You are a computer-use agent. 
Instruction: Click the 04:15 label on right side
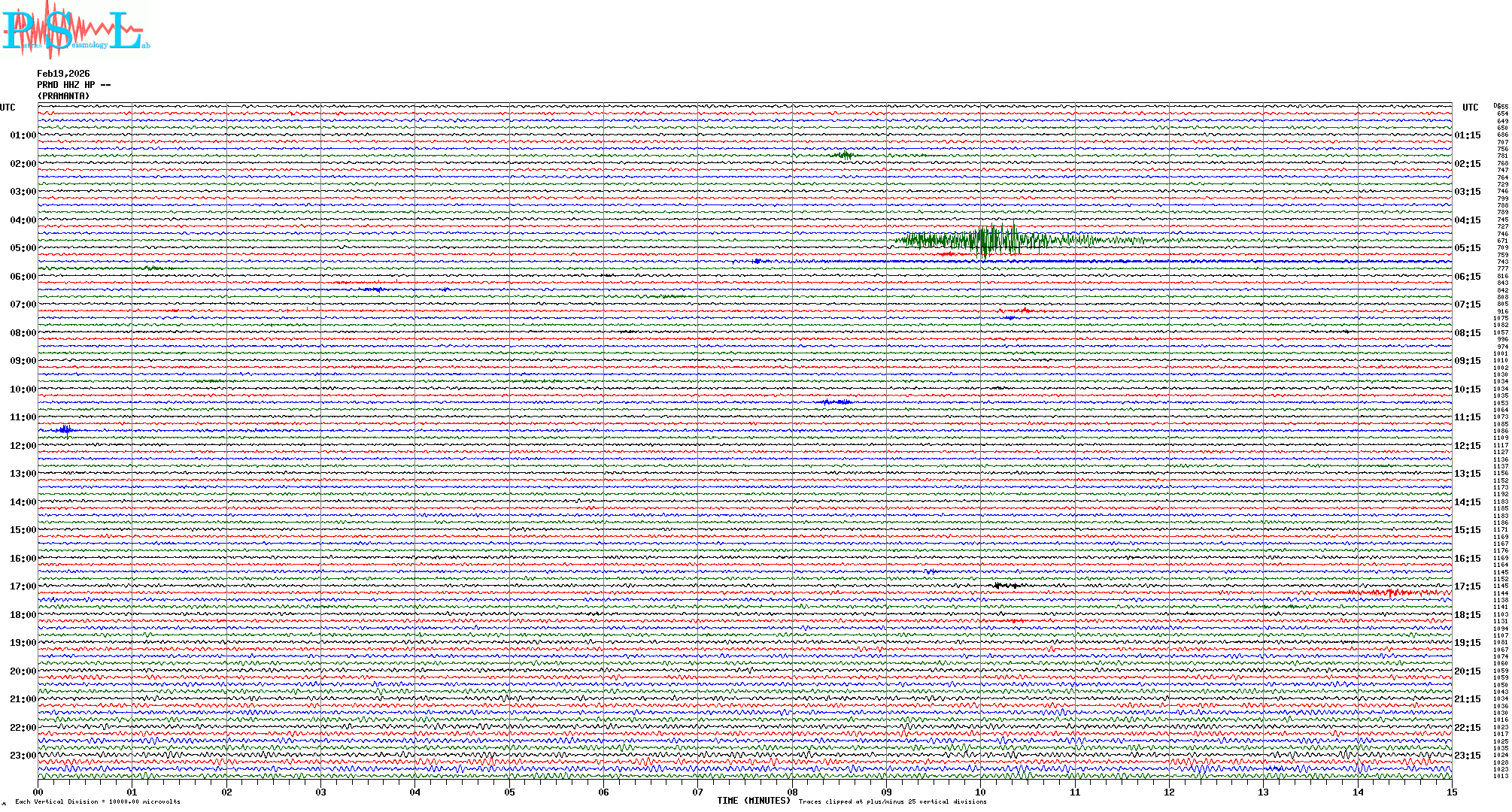coord(1468,220)
